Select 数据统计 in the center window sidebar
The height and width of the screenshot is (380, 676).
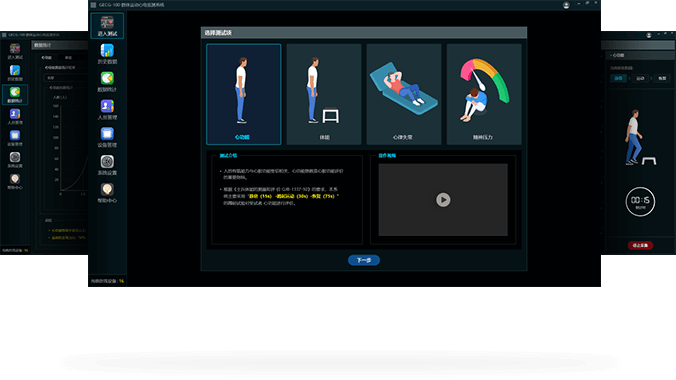coord(107,82)
